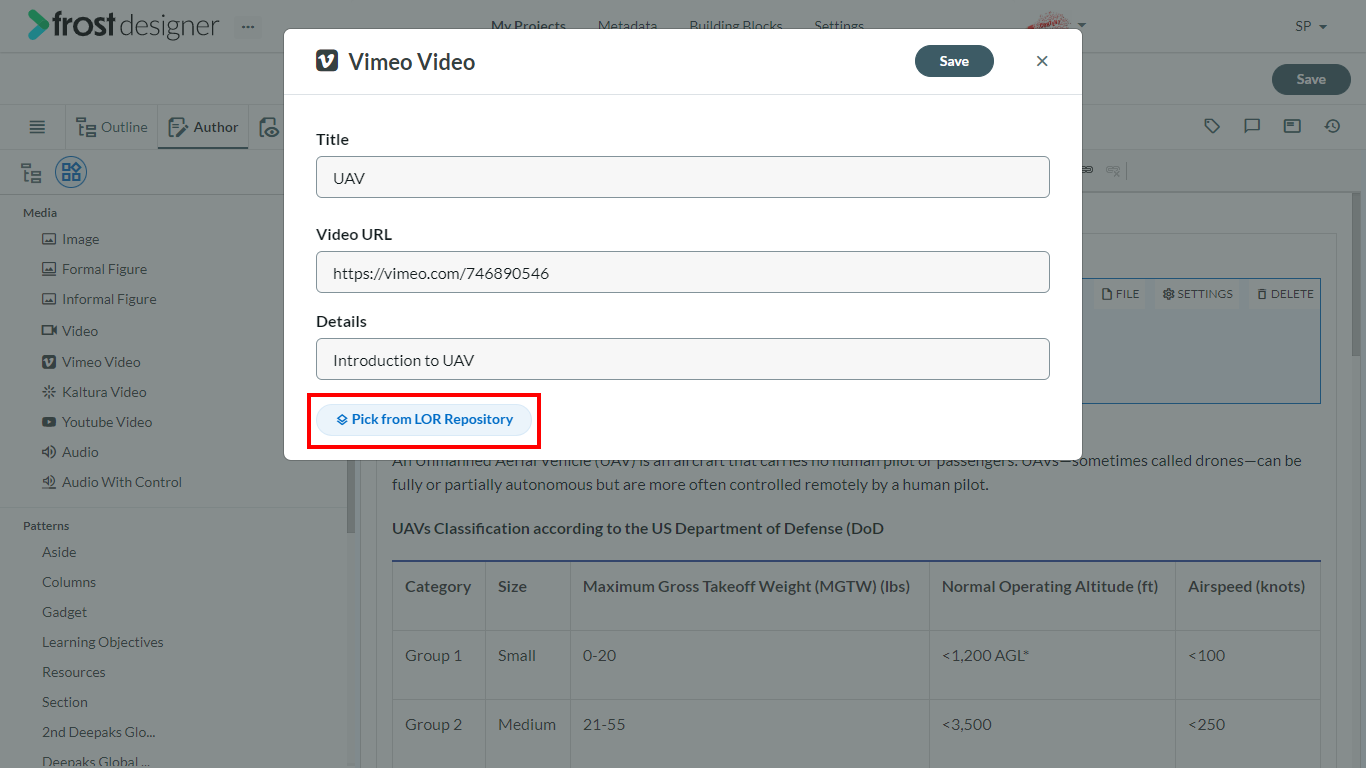This screenshot has width=1366, height=768.
Task: Open the version history icon
Action: pyautogui.click(x=1332, y=126)
